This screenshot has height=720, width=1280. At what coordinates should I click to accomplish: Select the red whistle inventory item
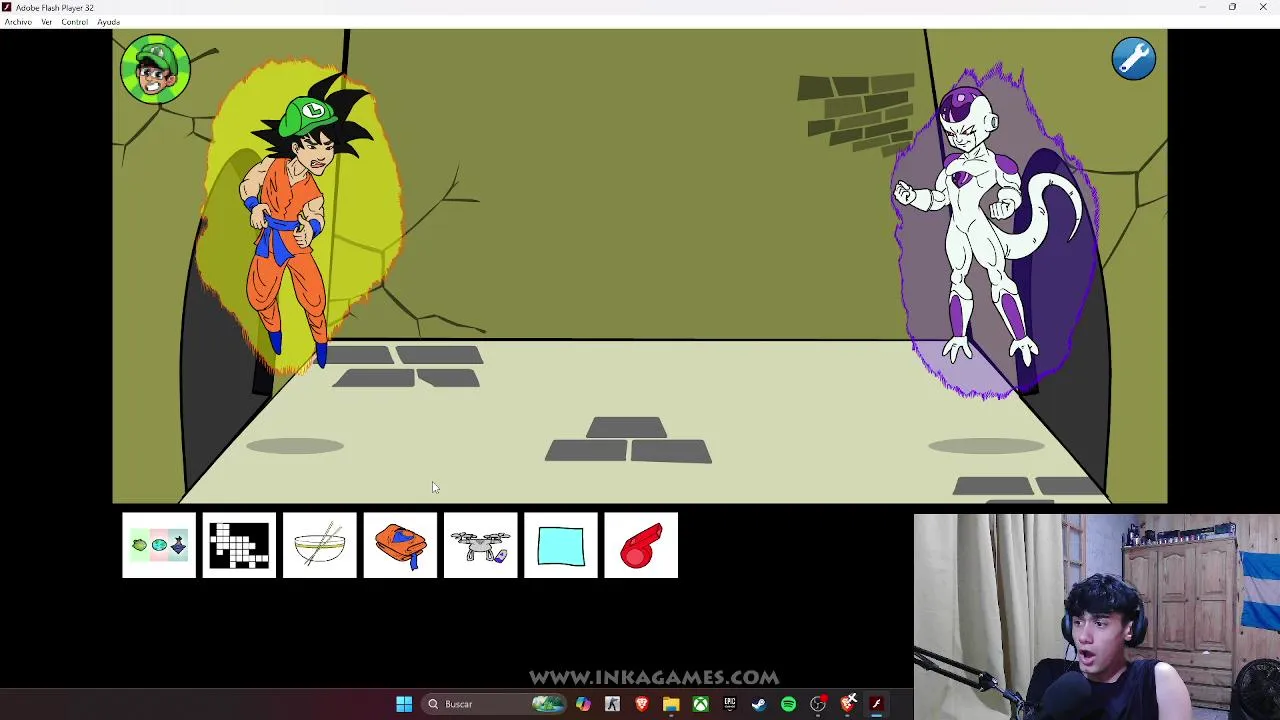click(x=641, y=545)
